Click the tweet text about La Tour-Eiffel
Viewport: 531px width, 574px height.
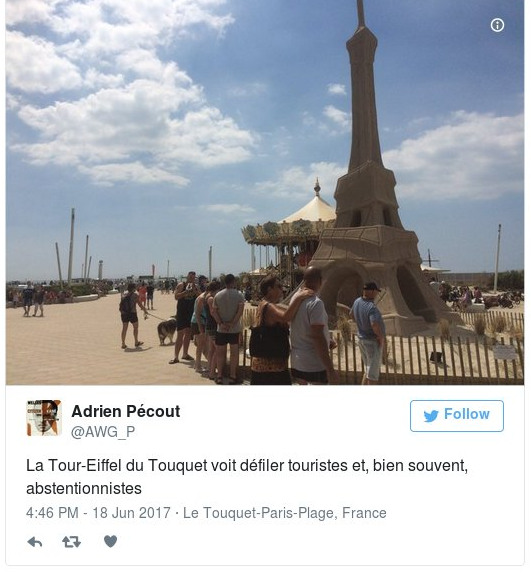(247, 477)
